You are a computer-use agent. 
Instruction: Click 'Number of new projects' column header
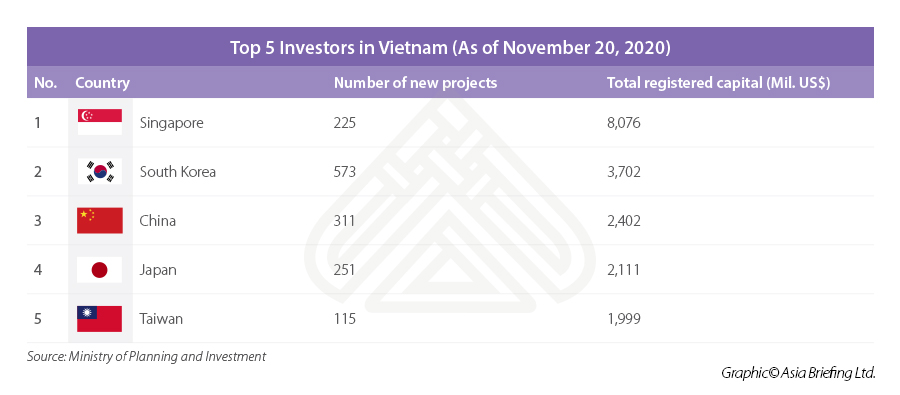pos(416,83)
